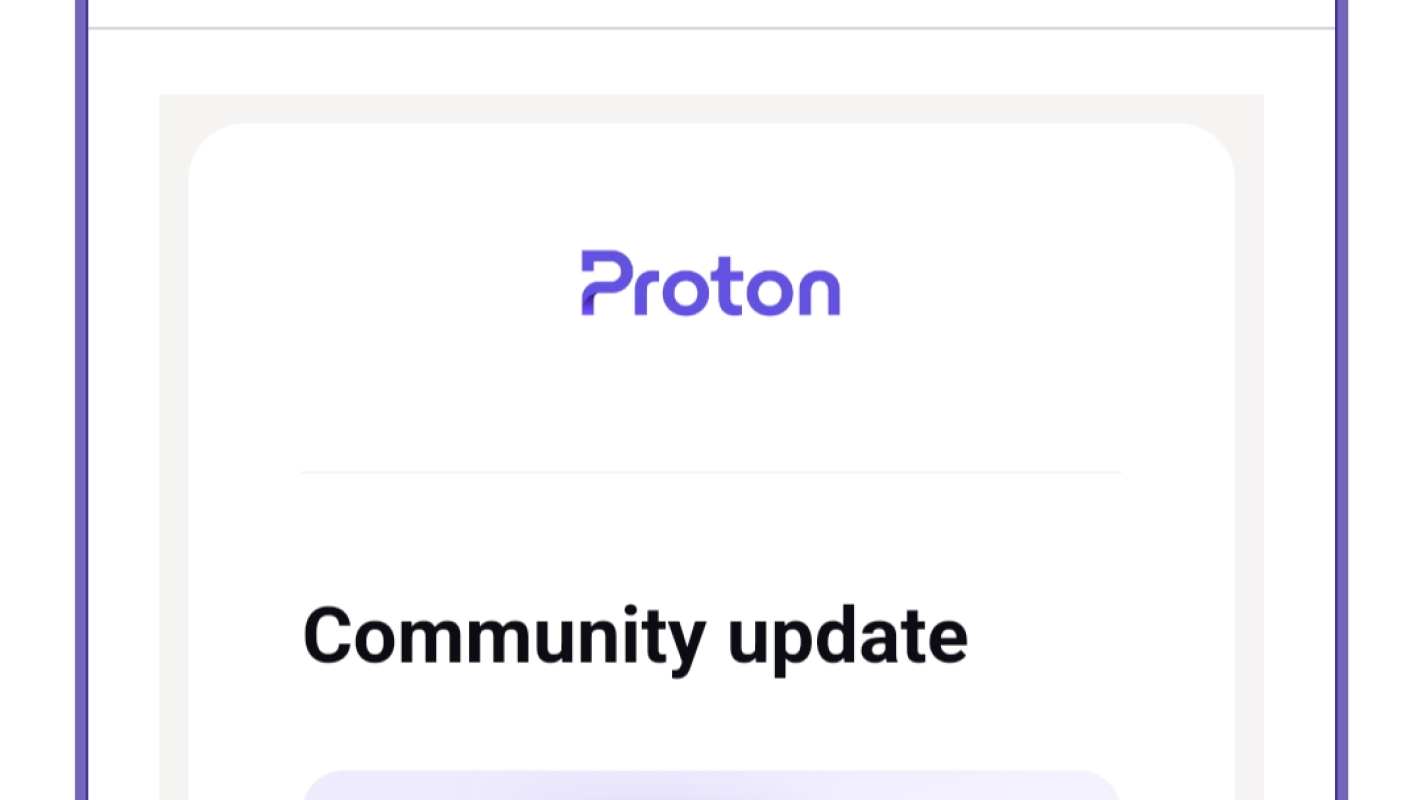Viewport: 1422px width, 800px height.
Task: Click the gray band above the white card
Action: (710, 108)
